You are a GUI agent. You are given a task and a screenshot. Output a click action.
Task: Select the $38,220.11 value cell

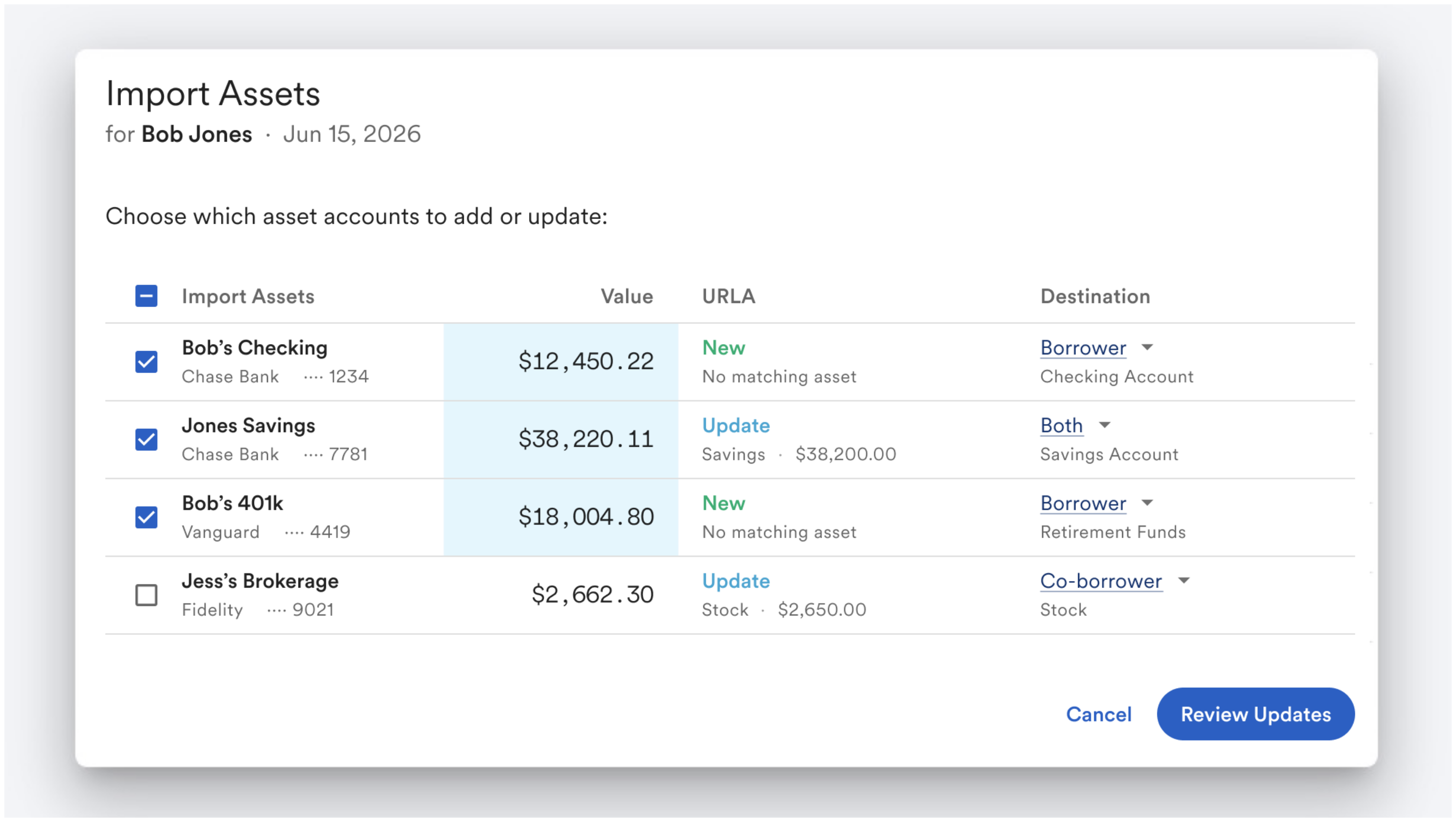pos(561,439)
